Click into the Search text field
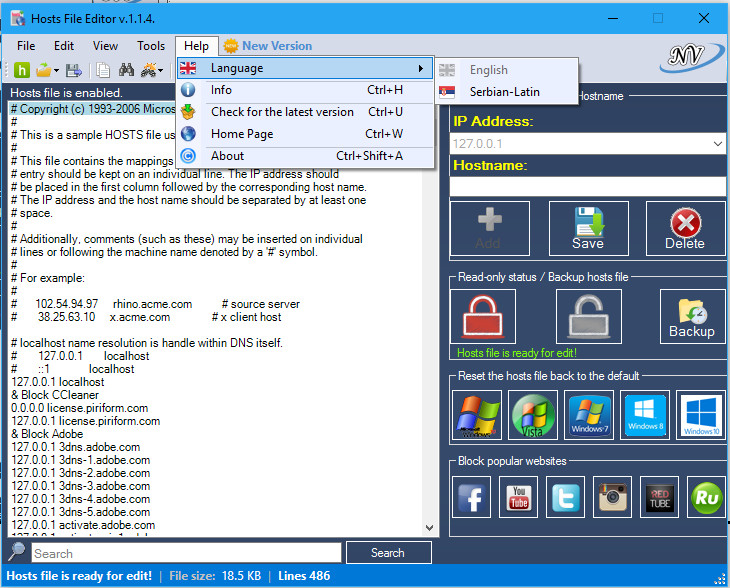Viewport: 730px width, 588px height. (186, 553)
